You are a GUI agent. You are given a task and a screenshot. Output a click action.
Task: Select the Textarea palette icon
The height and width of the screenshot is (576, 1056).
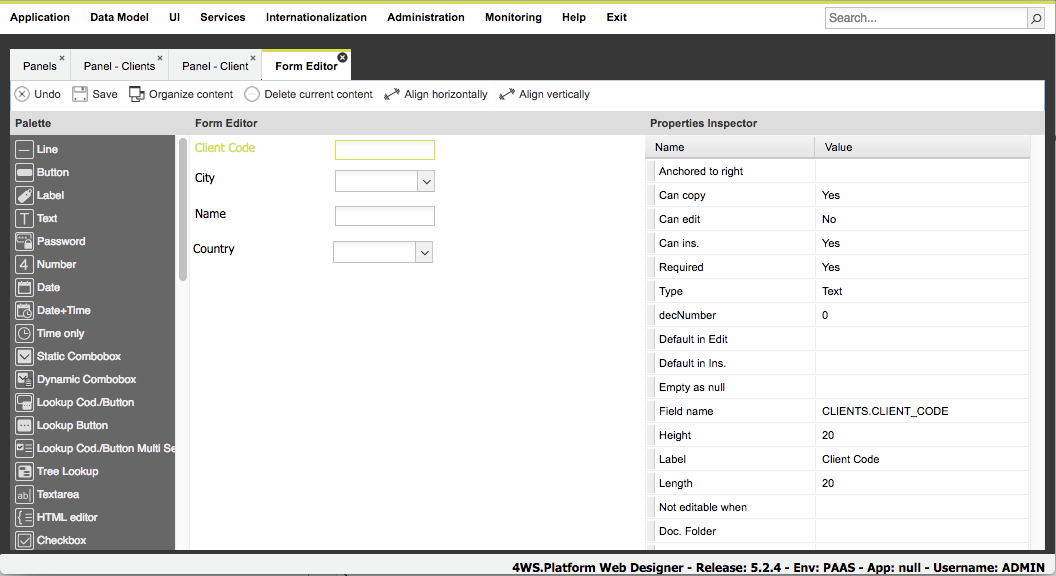click(x=24, y=494)
